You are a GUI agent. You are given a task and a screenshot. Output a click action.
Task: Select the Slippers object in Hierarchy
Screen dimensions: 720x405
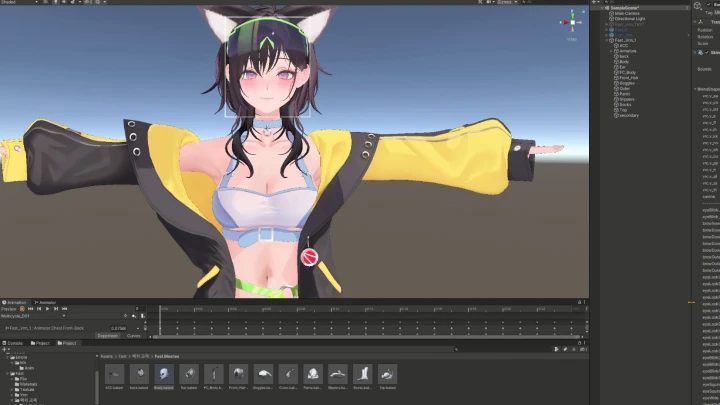tap(627, 99)
